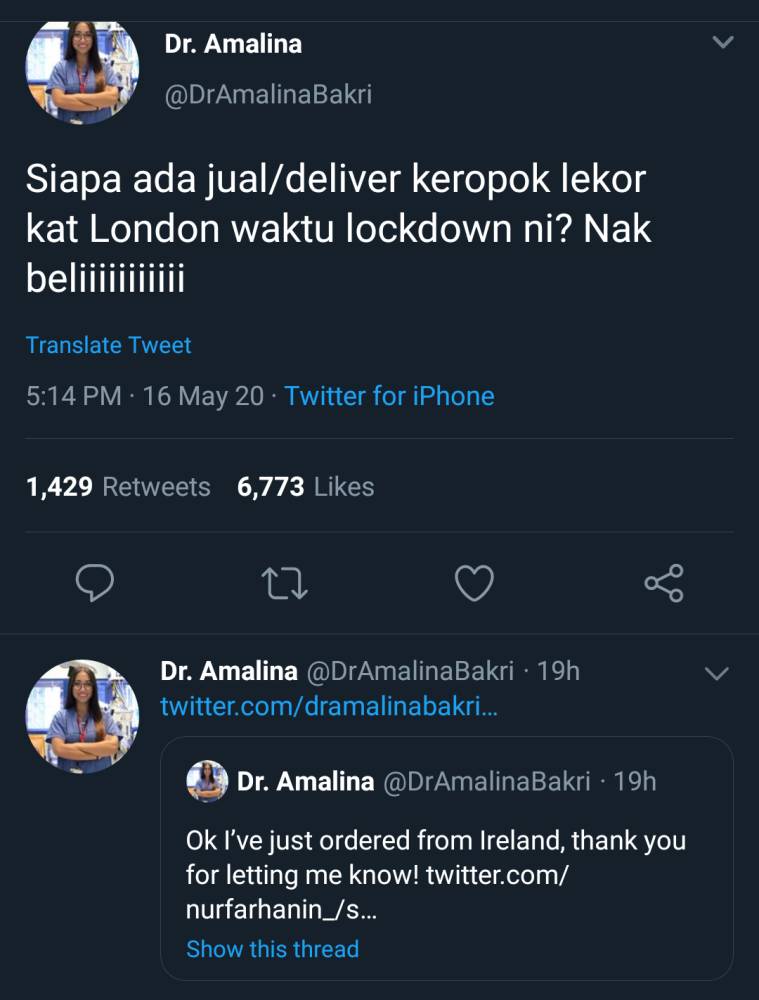The width and height of the screenshot is (759, 1000).
Task: Click Translate Tweet link
Action: click(108, 345)
